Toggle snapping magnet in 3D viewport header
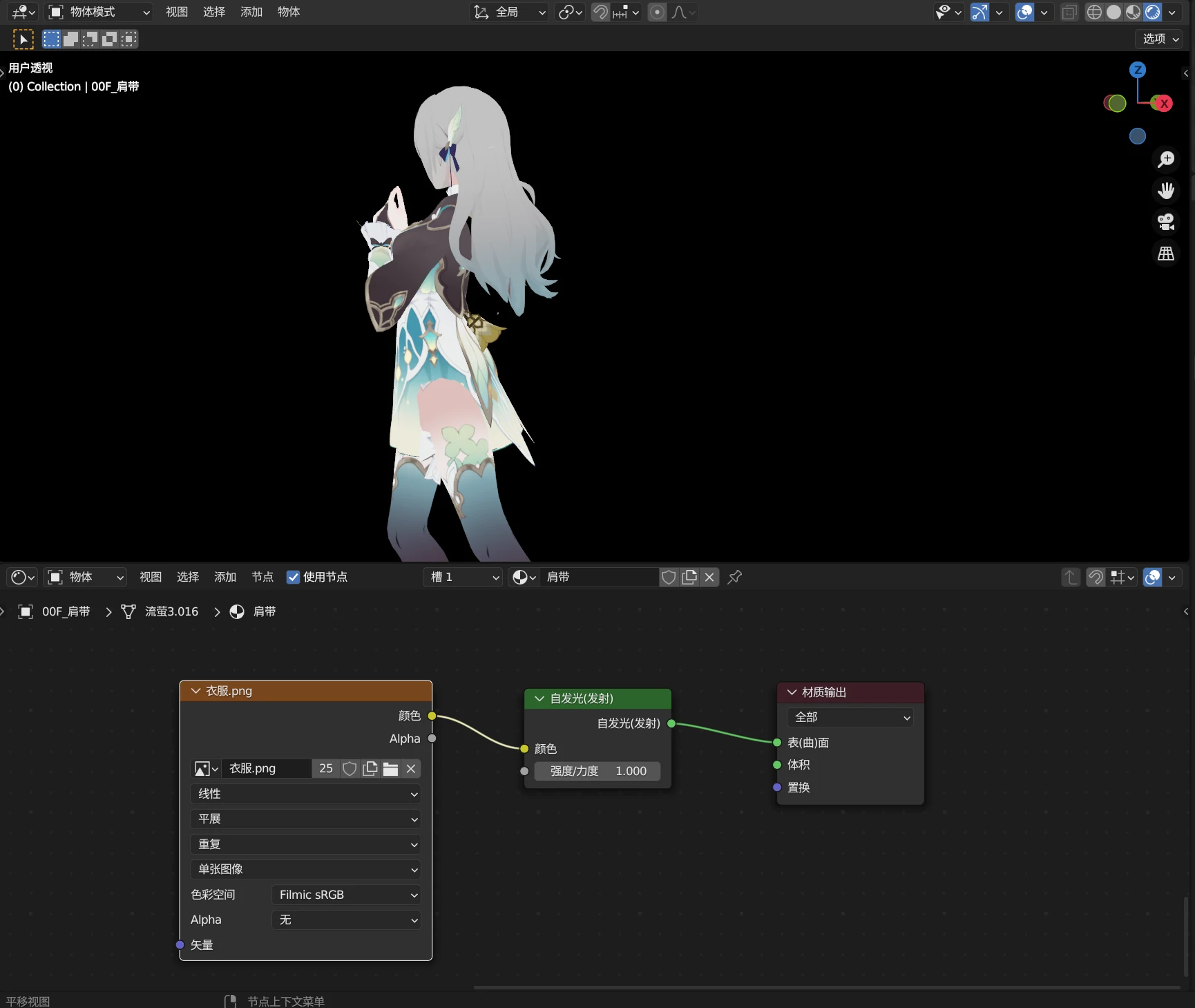The image size is (1195, 1008). 600,12
